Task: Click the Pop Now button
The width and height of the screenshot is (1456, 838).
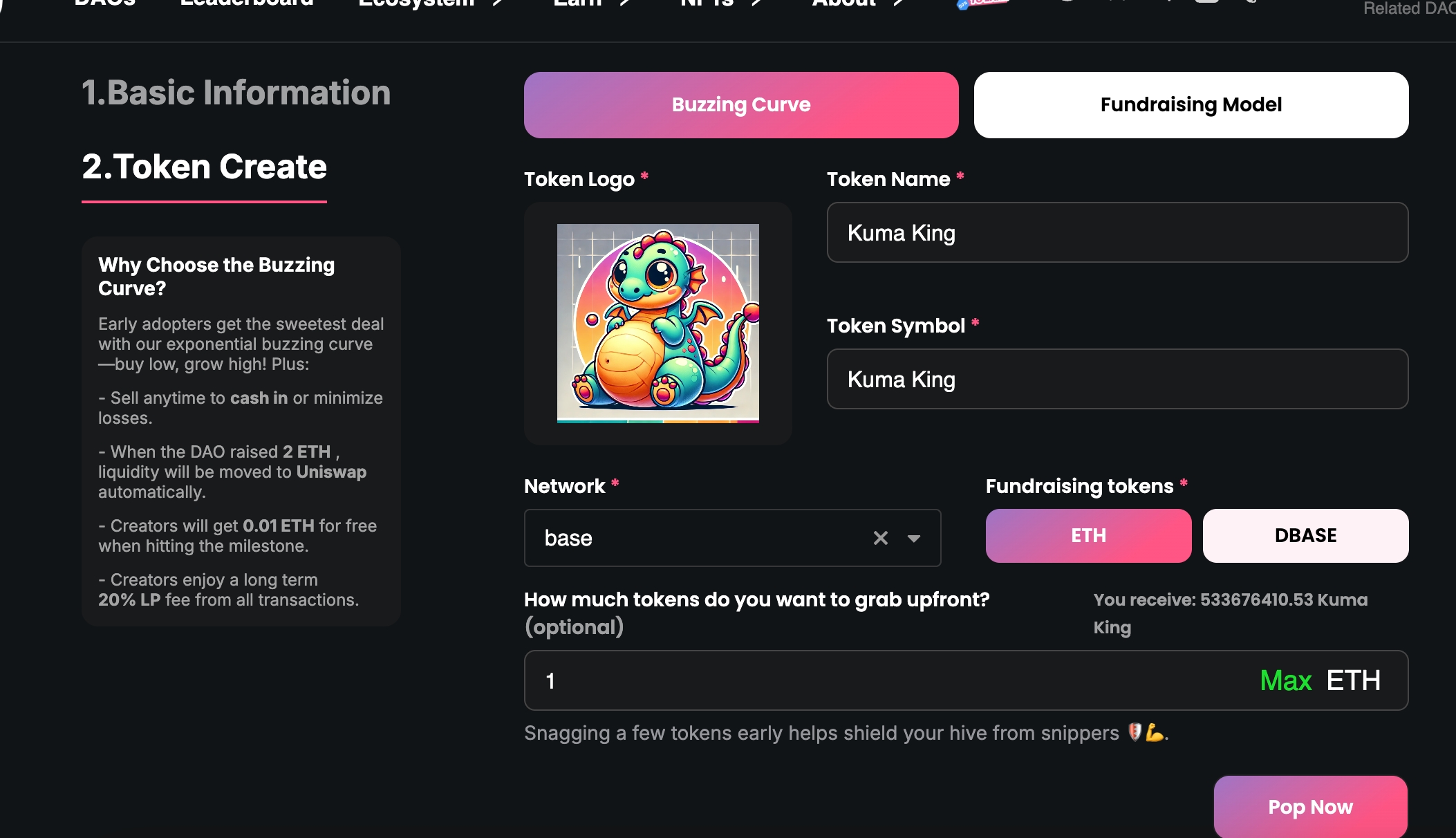Action: [x=1310, y=807]
